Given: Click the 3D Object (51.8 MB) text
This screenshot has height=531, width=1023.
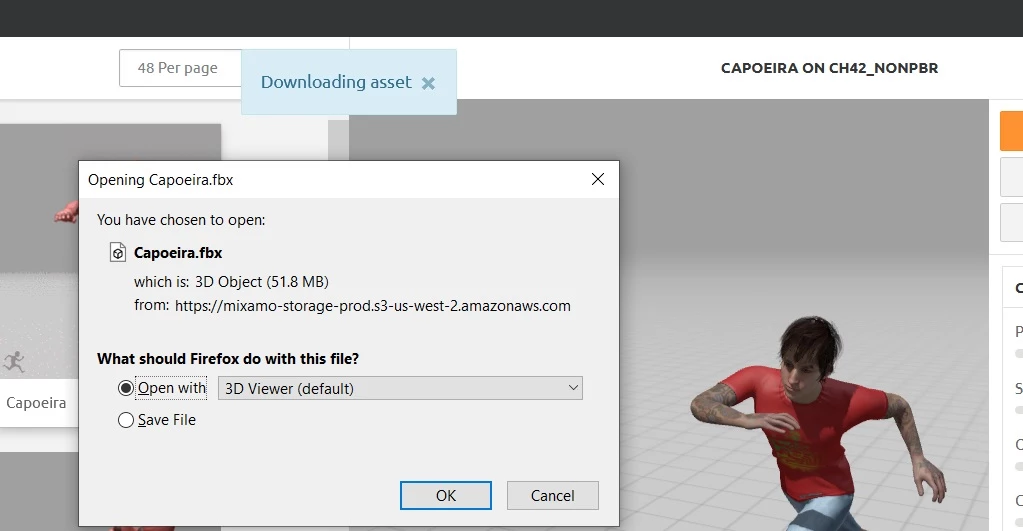Looking at the screenshot, I should click(262, 282).
